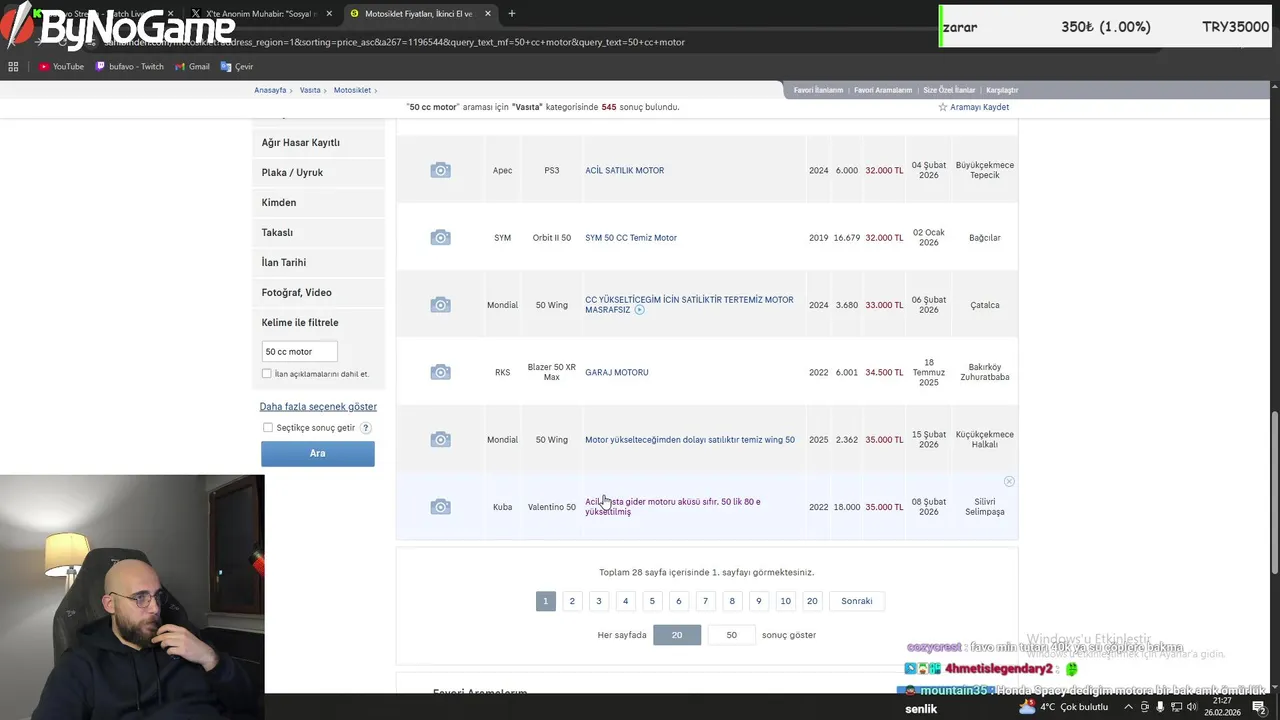The image size is (1280, 720).
Task: Show more options via Daha fazla seçenek göster
Action: pos(318,407)
